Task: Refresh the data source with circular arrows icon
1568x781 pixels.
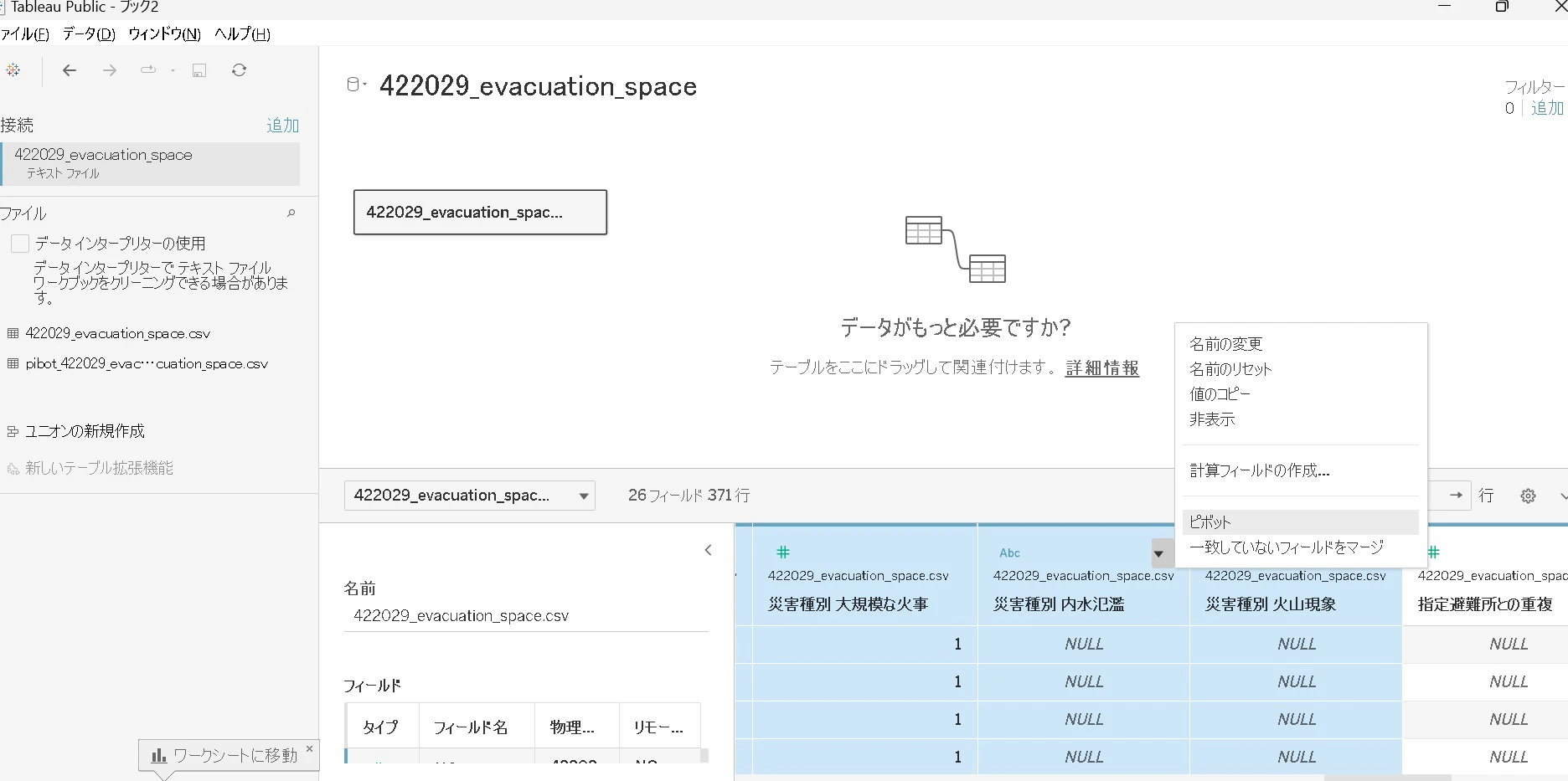Action: pos(240,70)
